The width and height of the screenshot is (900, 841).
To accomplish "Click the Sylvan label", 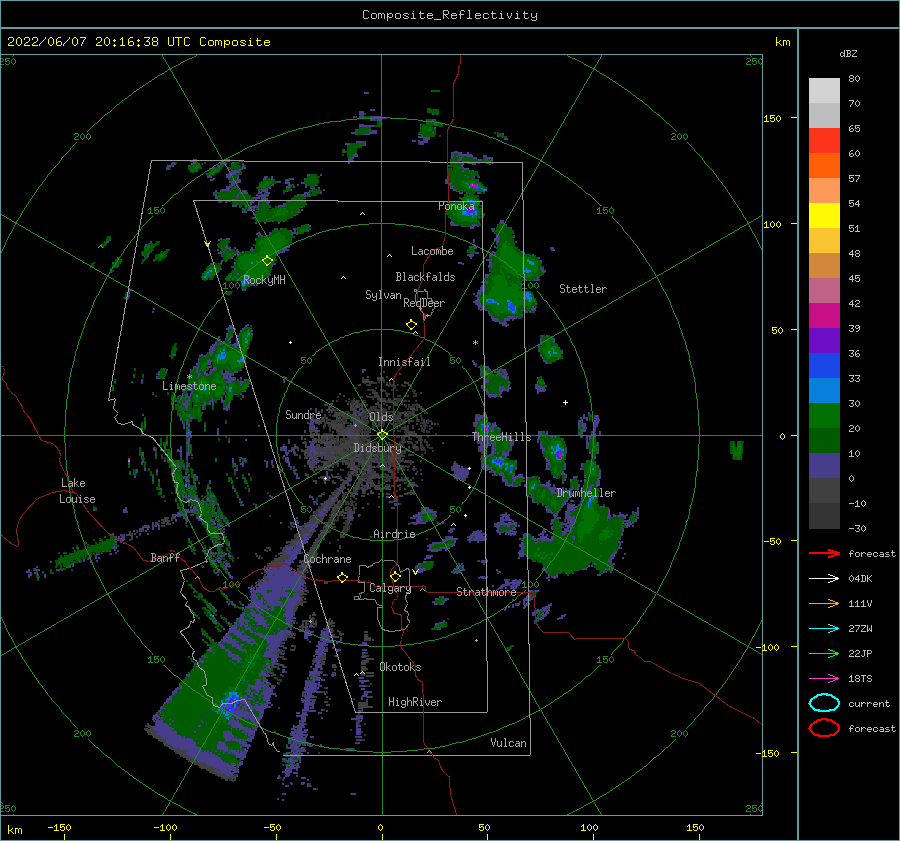I will (383, 295).
